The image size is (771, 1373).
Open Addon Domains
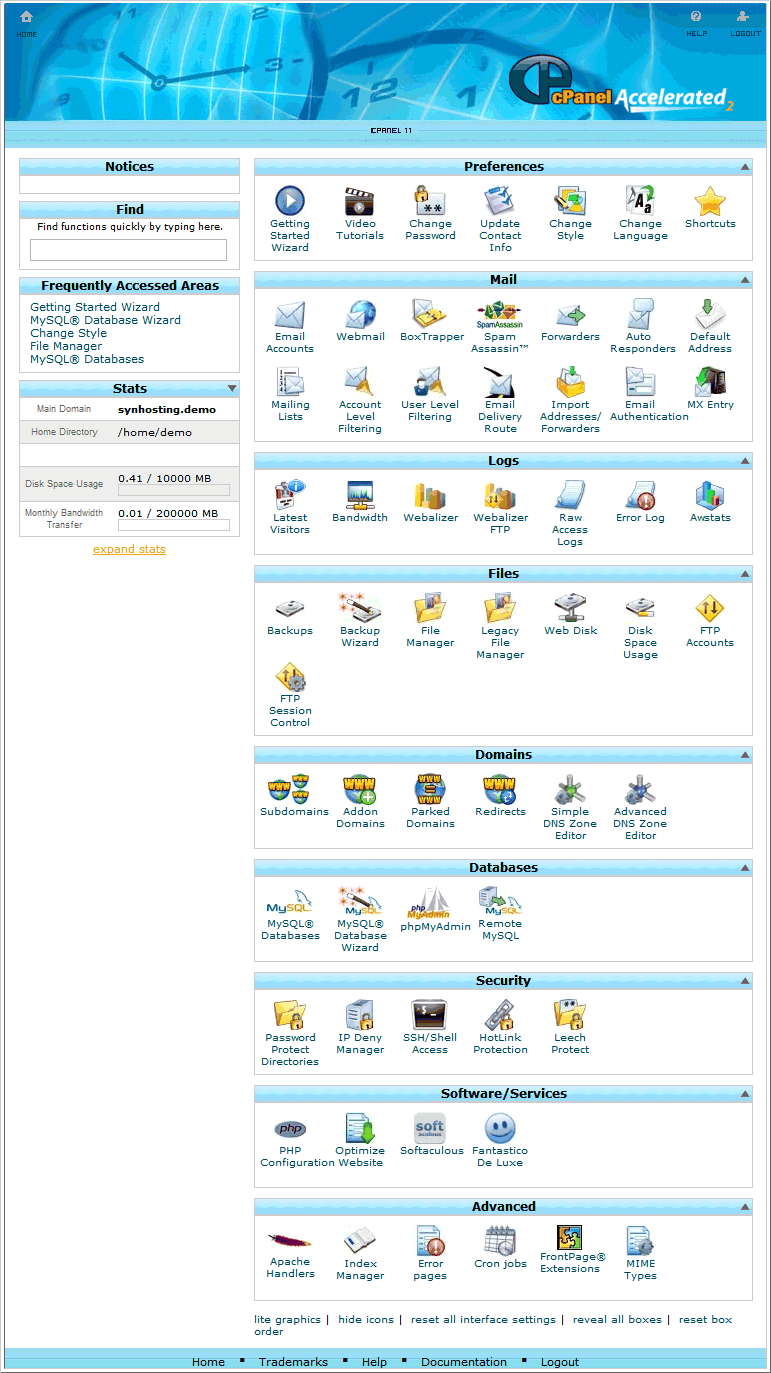tap(360, 789)
